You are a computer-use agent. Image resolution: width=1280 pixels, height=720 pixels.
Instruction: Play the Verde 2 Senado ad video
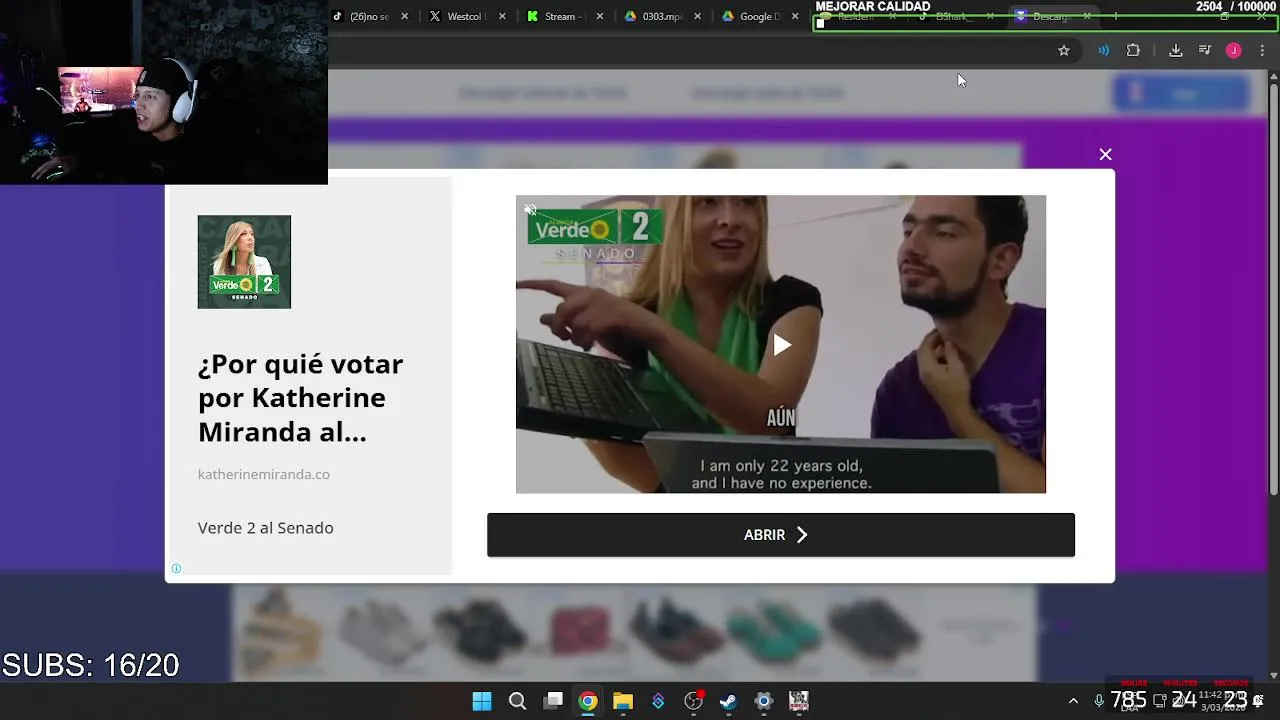point(781,345)
